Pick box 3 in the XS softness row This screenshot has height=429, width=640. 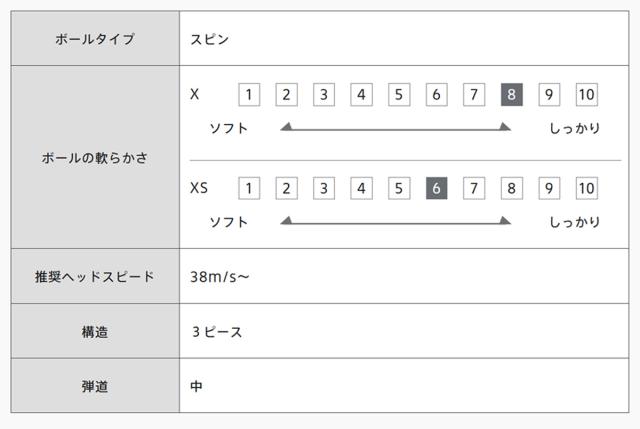324,188
